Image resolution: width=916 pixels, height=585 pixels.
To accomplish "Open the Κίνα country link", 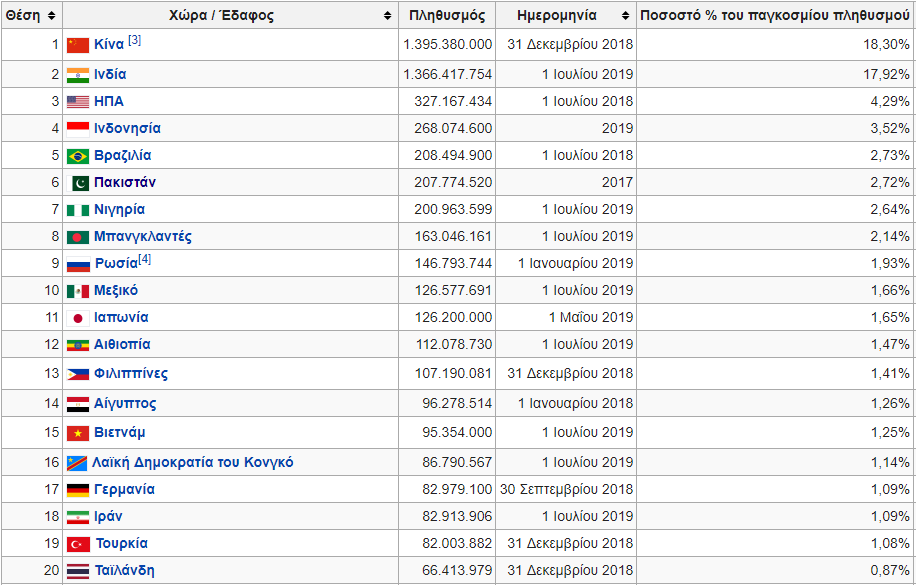I will tap(109, 44).
